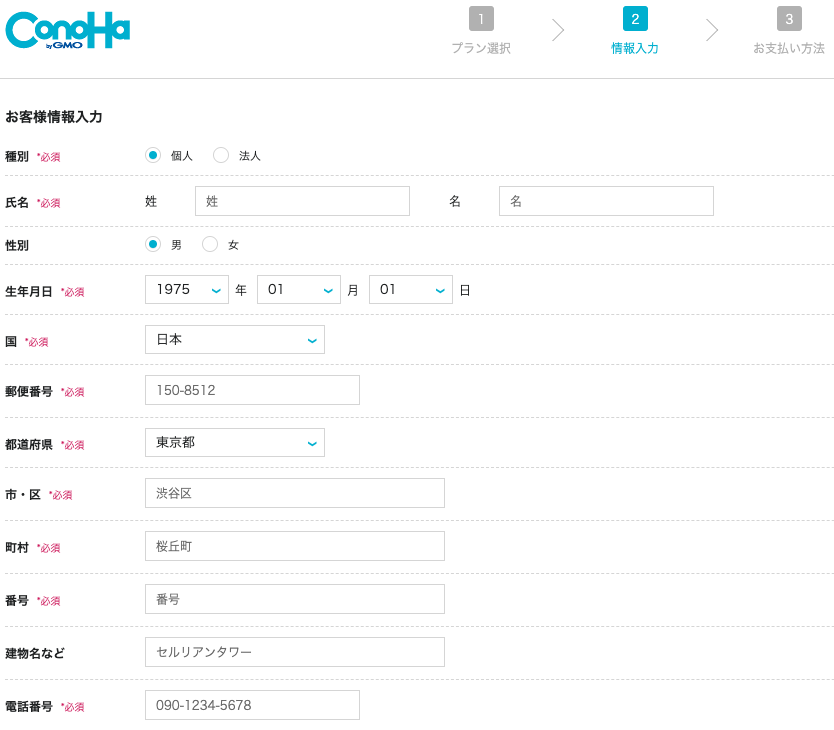
Task: Open the birth year dropdown showing 1975
Action: tap(187, 290)
